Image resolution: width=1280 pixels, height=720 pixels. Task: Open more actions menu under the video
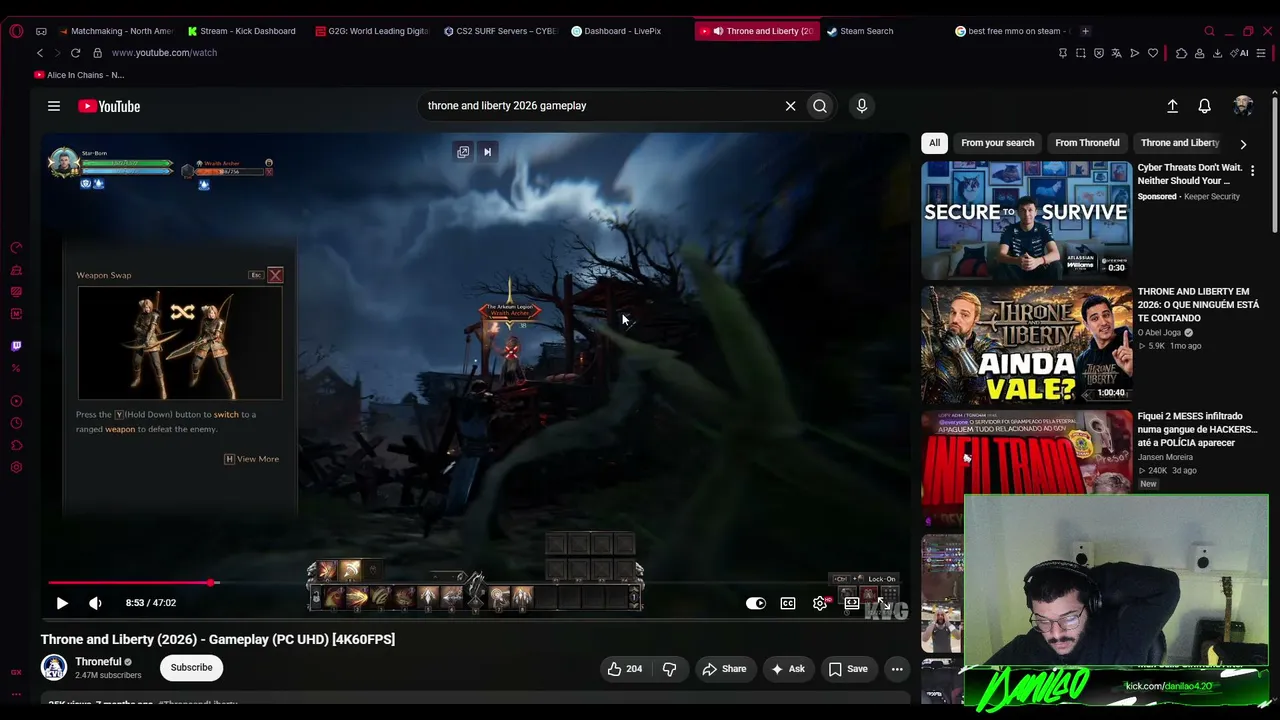click(x=897, y=669)
